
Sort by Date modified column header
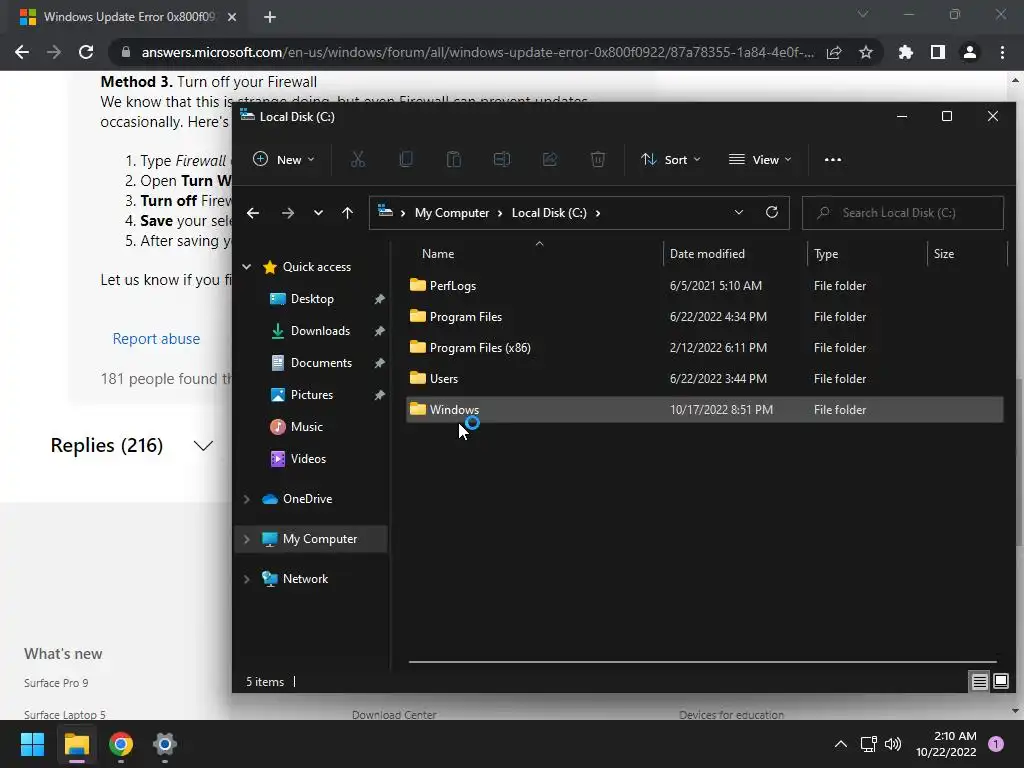[707, 253]
